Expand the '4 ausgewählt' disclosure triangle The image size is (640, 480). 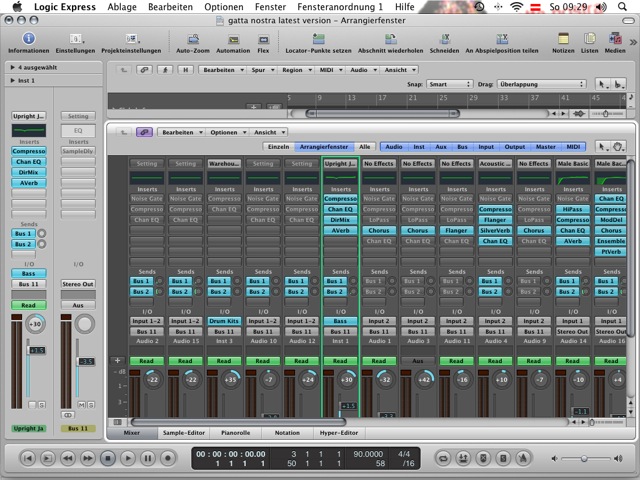click(x=13, y=67)
